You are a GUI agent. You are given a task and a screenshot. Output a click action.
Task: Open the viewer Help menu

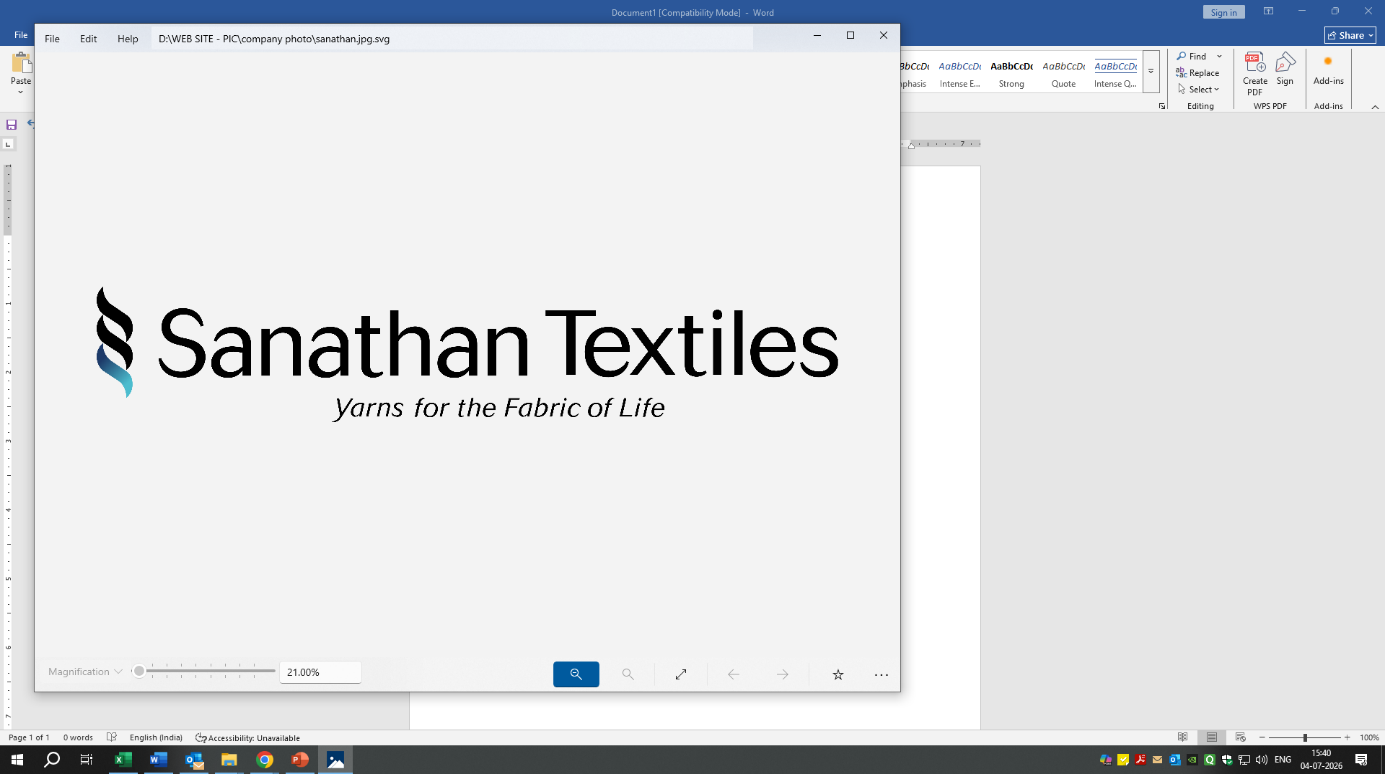pos(128,38)
